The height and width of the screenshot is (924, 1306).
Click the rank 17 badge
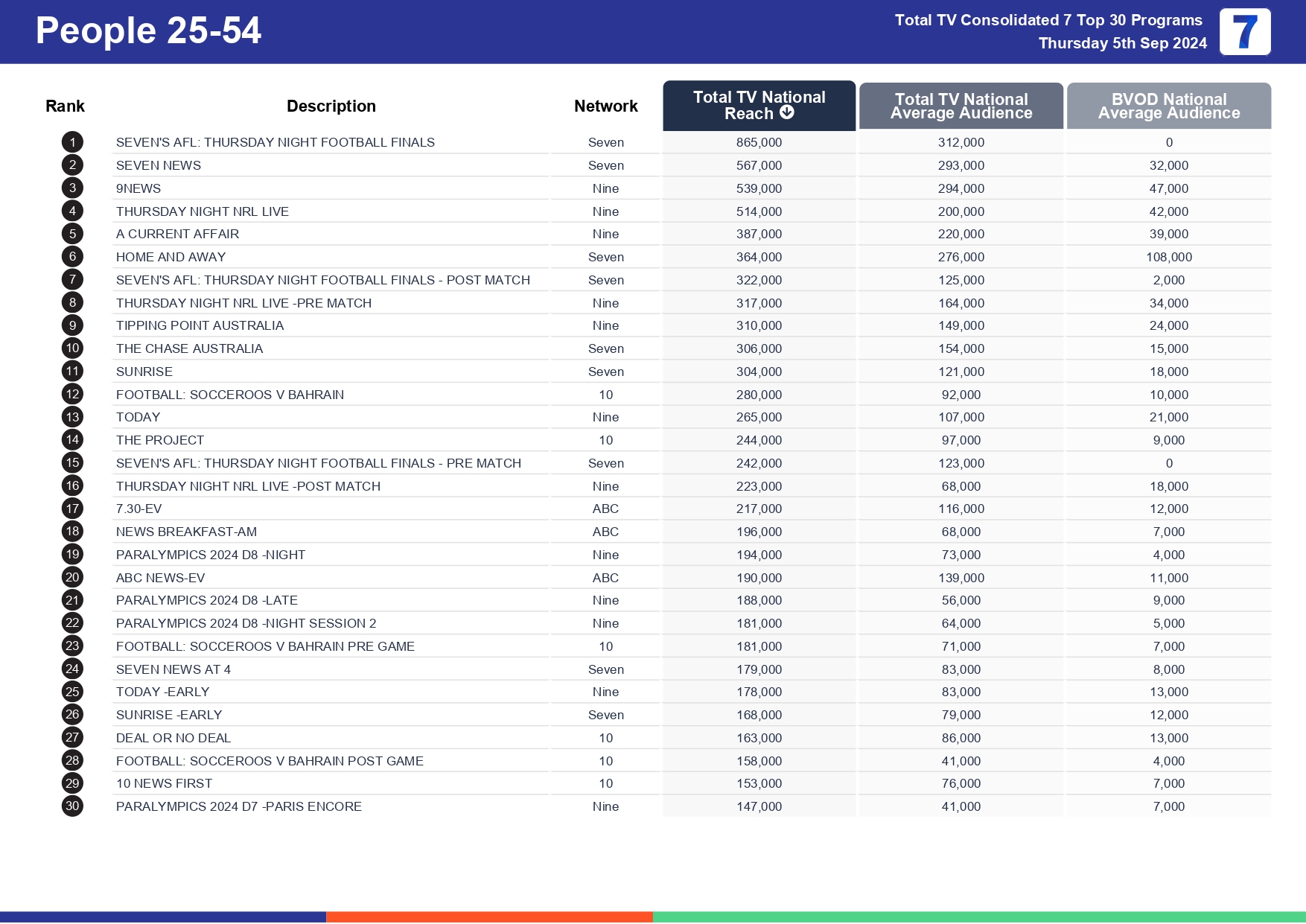pos(71,509)
